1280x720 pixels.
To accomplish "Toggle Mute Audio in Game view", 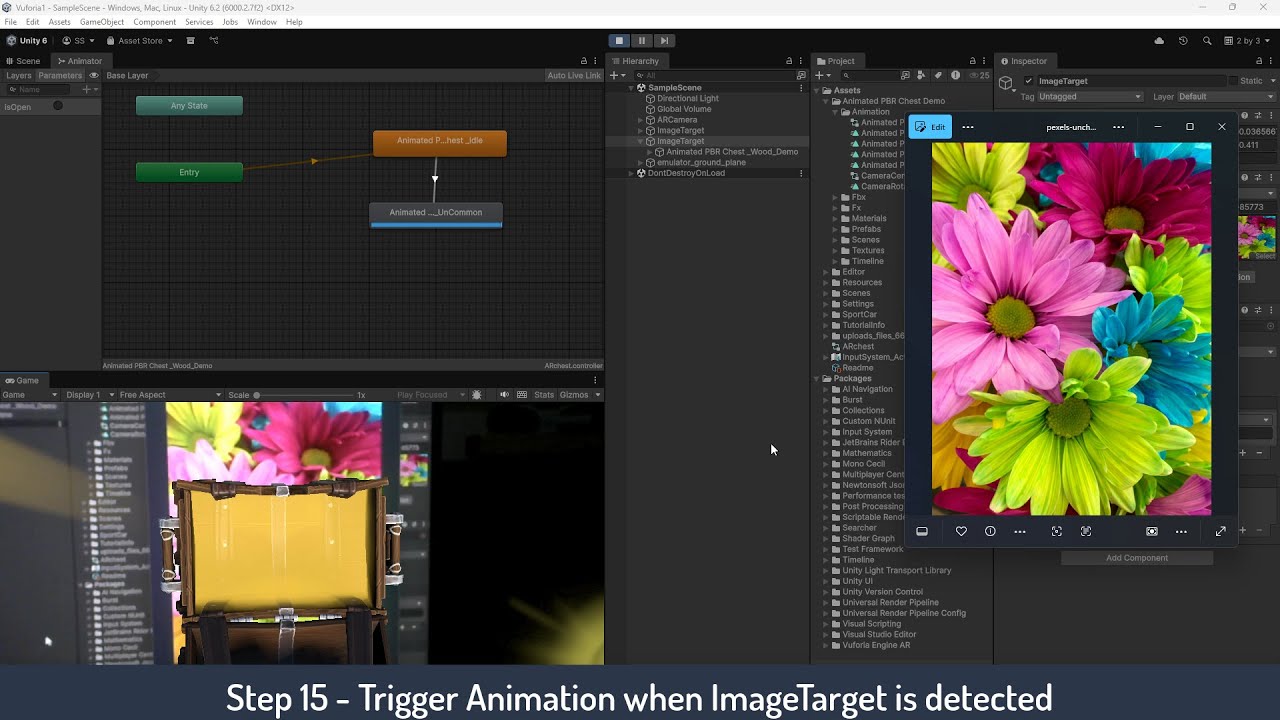I will 504,395.
